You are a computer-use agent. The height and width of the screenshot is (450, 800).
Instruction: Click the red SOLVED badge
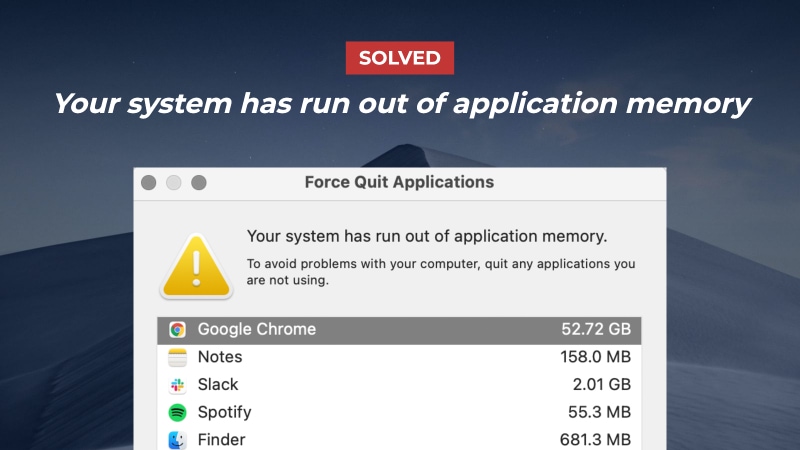[400, 58]
